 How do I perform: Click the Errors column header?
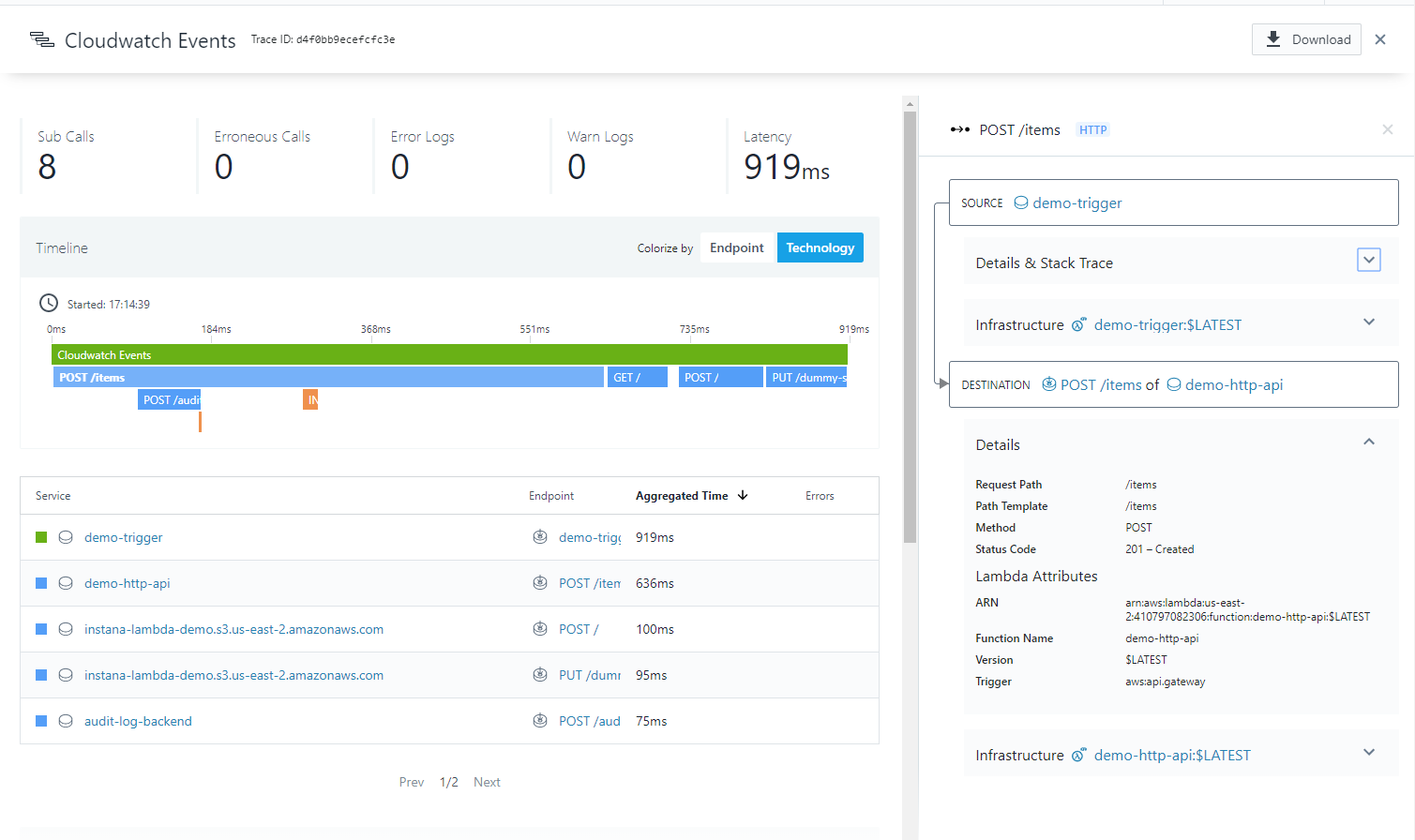(820, 496)
